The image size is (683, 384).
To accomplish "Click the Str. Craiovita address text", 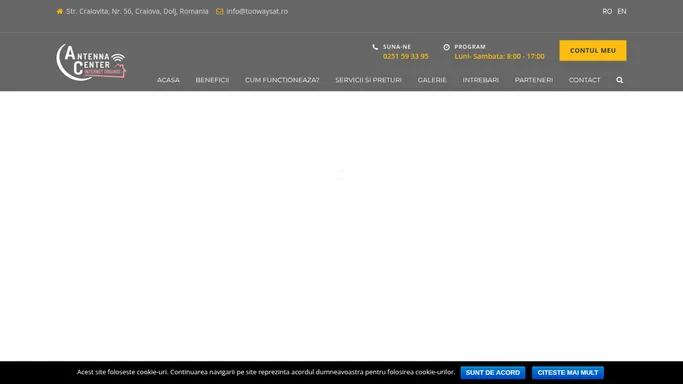I will (137, 11).
